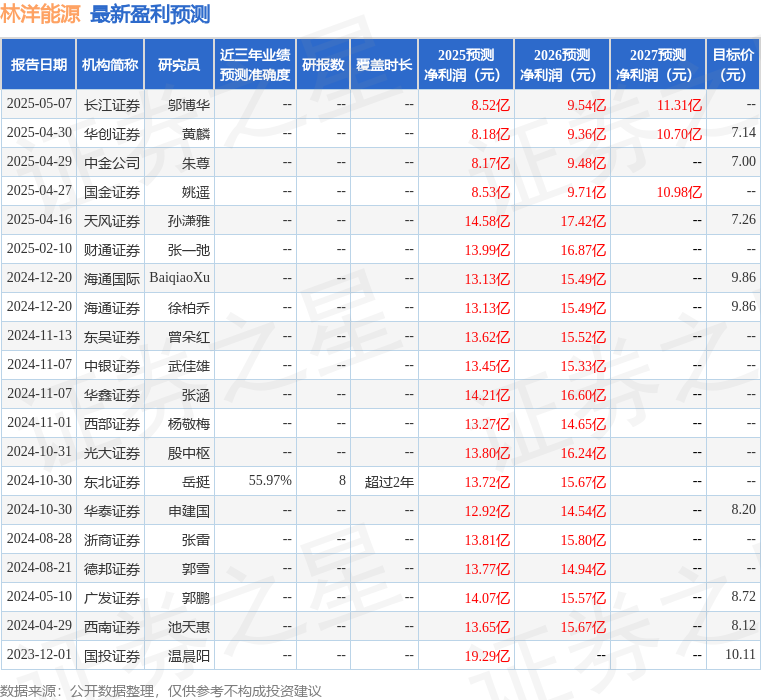Click the 超过2年 coverage duration cell

389,481
